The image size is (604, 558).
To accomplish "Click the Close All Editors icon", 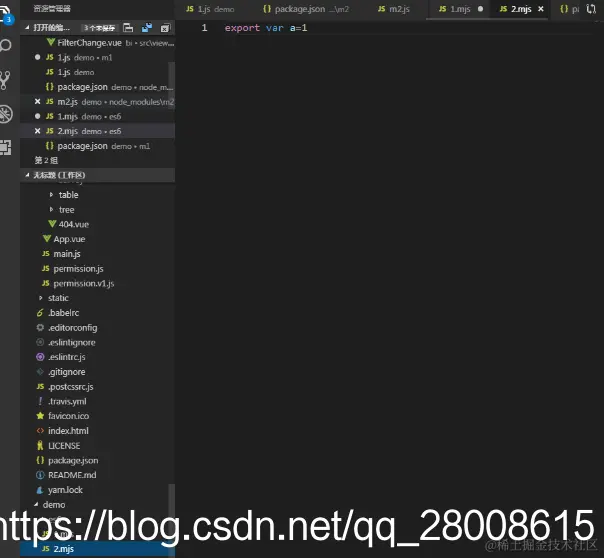I will click(x=165, y=28).
